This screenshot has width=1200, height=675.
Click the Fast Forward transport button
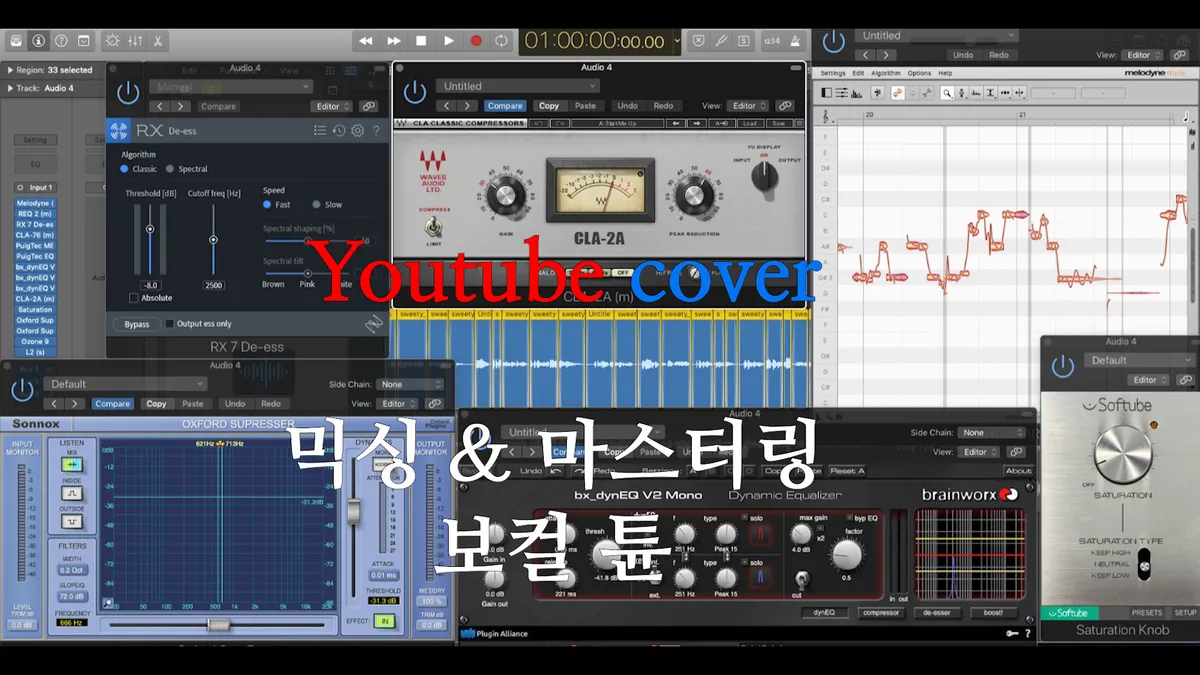394,41
